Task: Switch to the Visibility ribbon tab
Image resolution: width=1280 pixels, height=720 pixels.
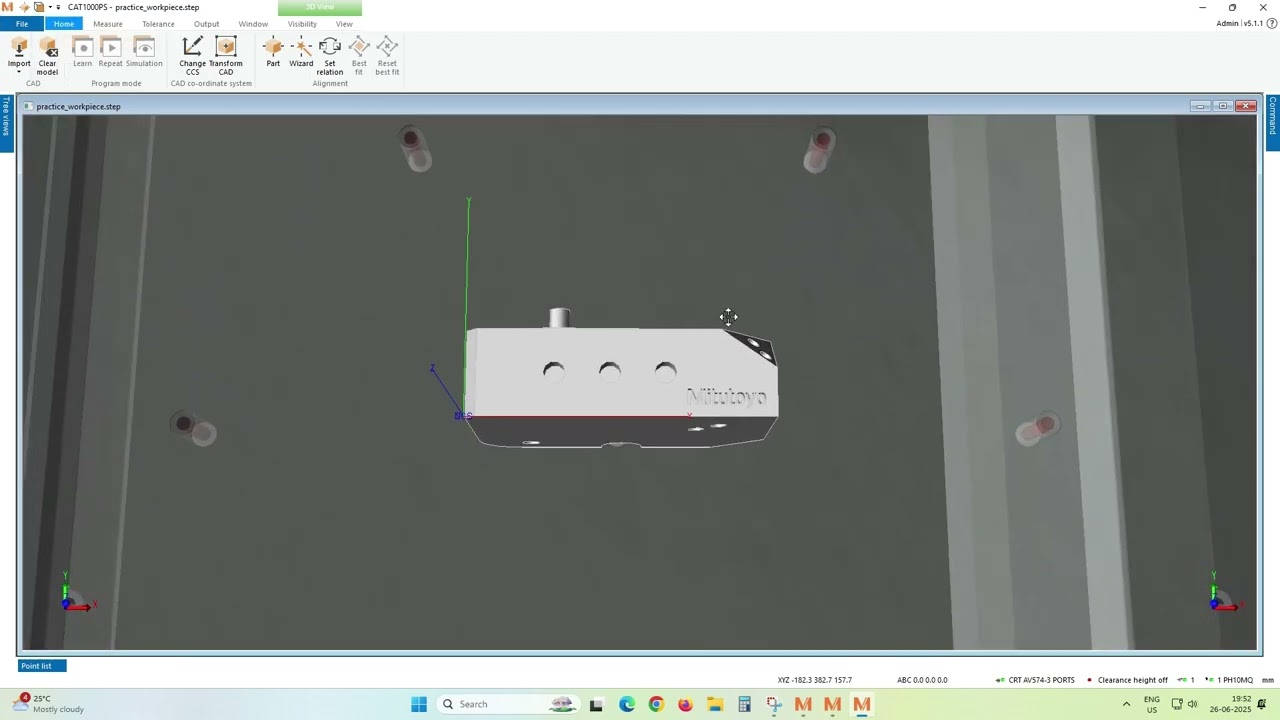Action: pos(302,24)
